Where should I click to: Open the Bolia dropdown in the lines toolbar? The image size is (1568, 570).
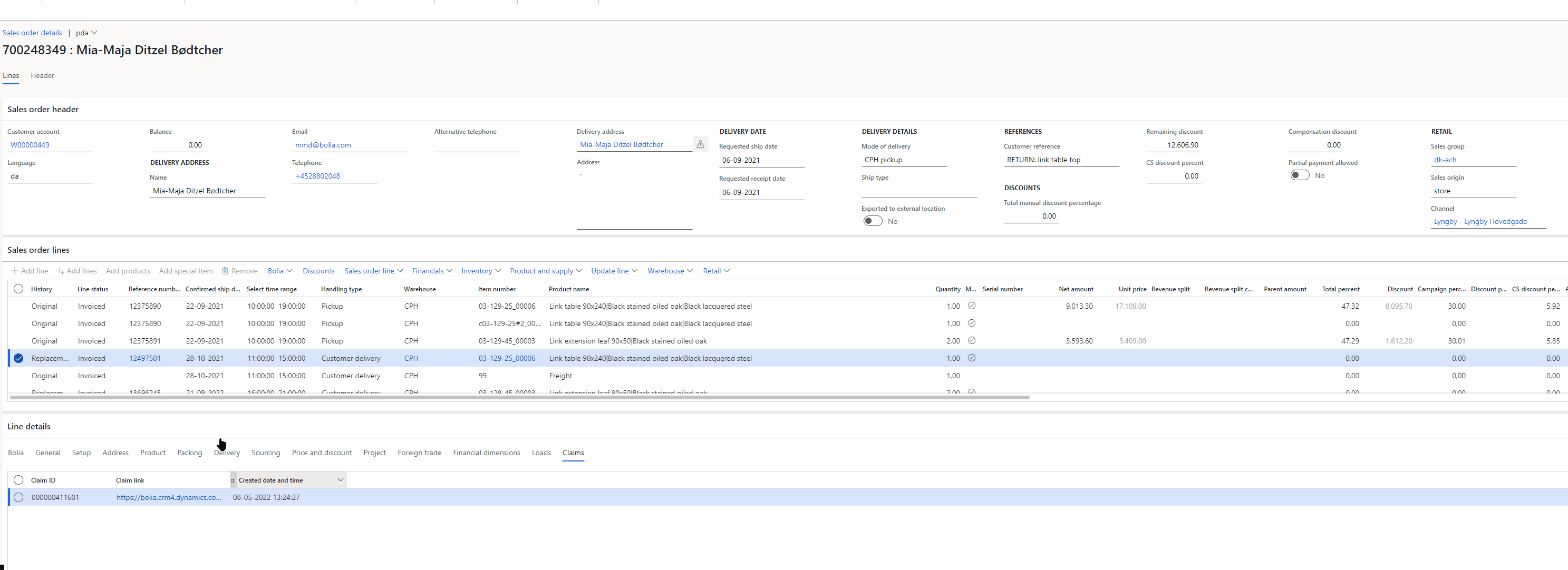point(279,271)
